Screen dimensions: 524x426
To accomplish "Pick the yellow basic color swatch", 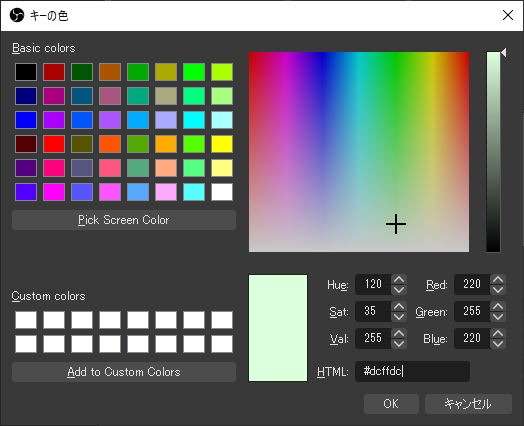I will click(222, 144).
